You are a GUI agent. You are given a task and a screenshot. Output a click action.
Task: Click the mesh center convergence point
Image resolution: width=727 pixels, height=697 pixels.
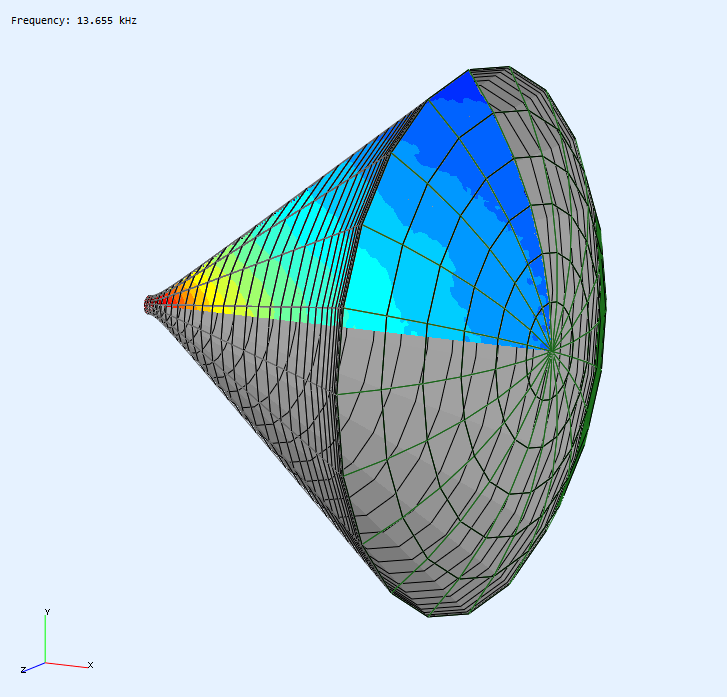[x=551, y=353]
